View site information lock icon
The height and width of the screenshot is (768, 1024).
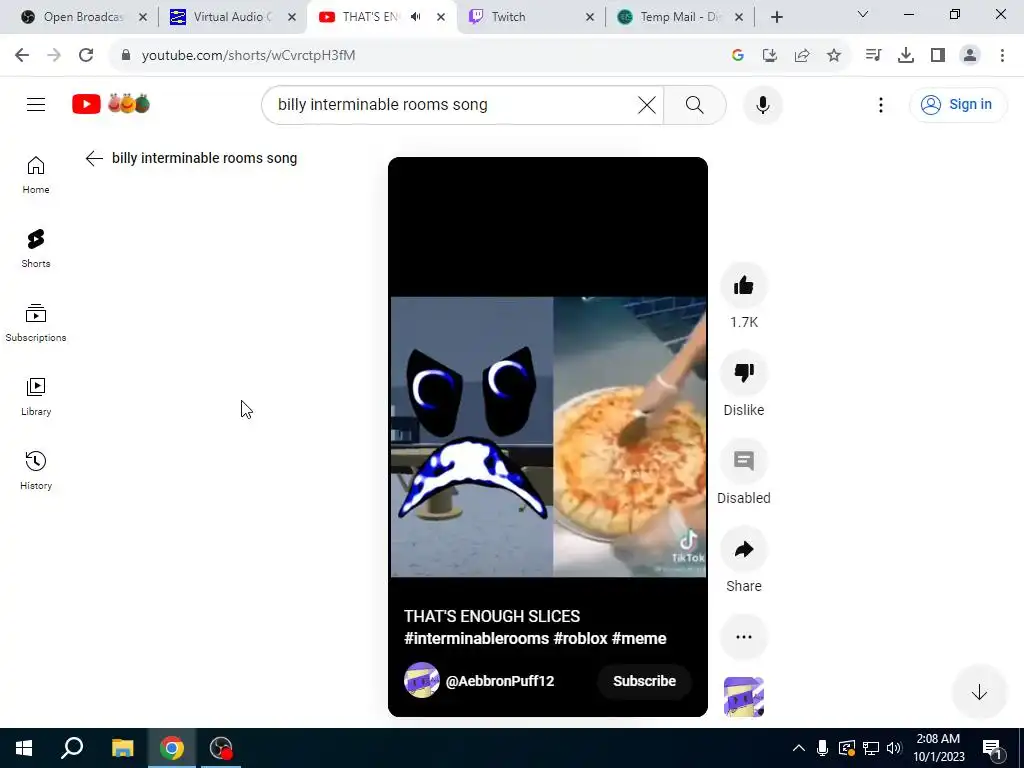126,56
